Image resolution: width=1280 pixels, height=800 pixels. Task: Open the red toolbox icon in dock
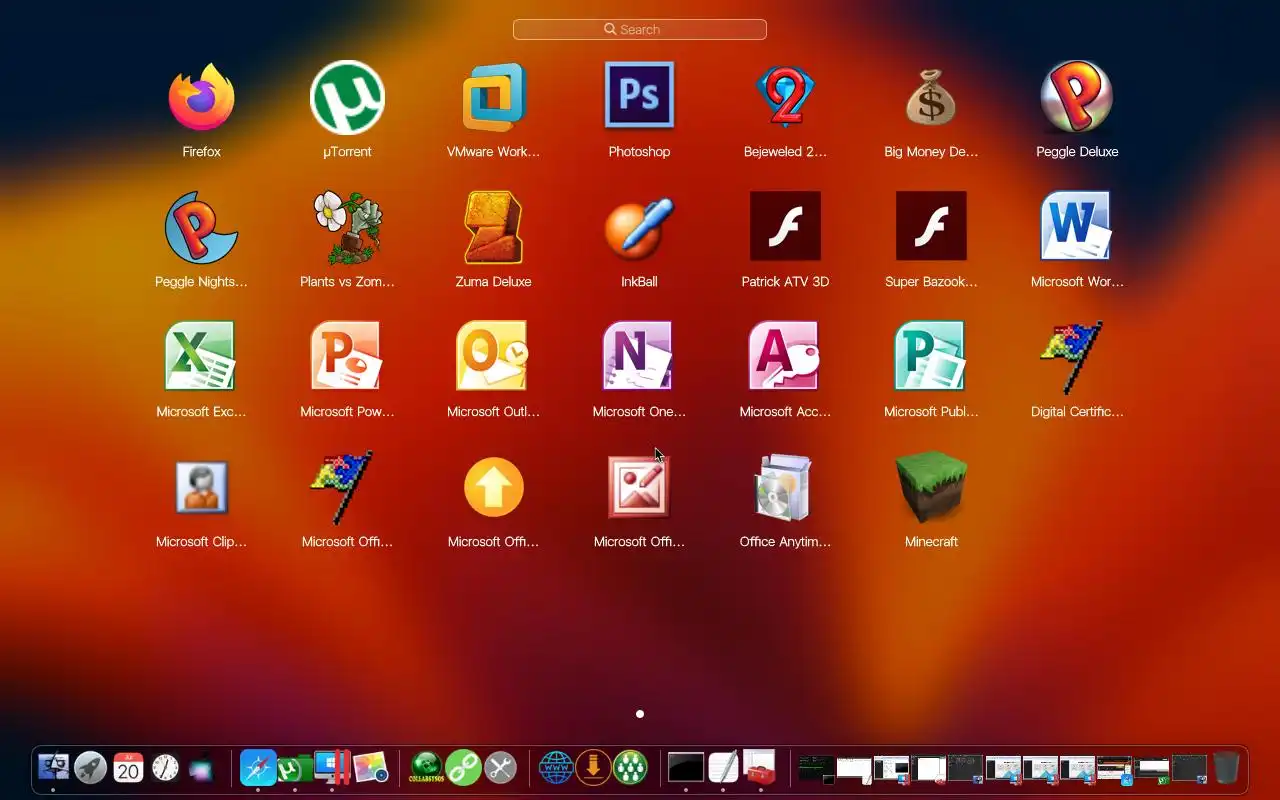coord(760,768)
